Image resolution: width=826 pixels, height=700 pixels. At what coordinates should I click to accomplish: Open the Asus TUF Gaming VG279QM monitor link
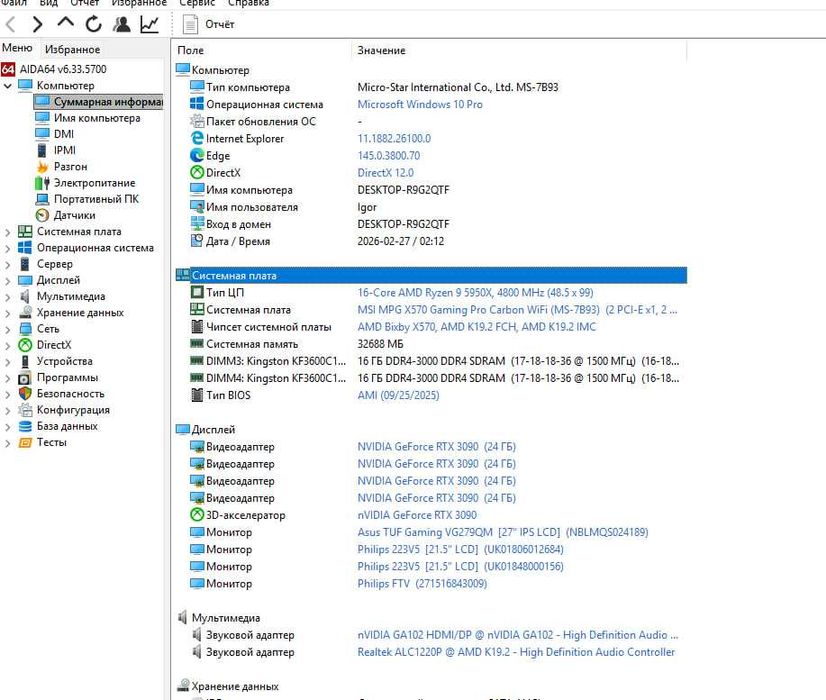(x=503, y=532)
